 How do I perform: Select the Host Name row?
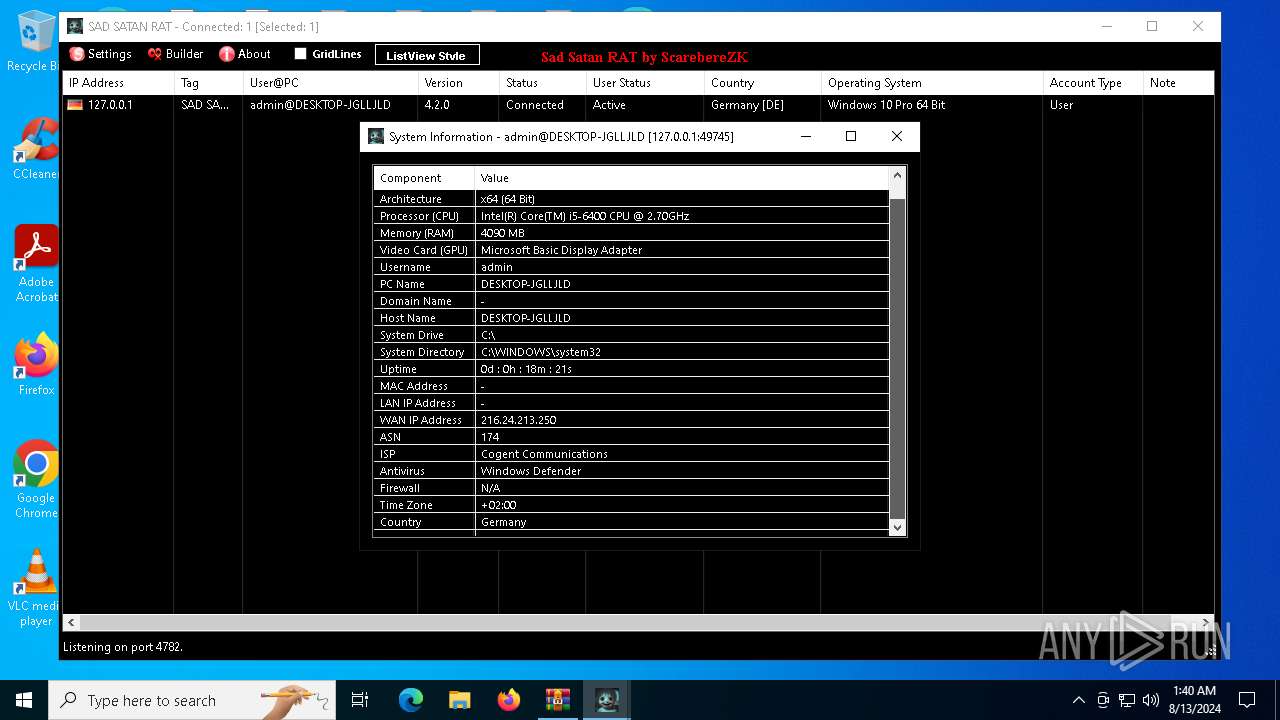pos(631,318)
